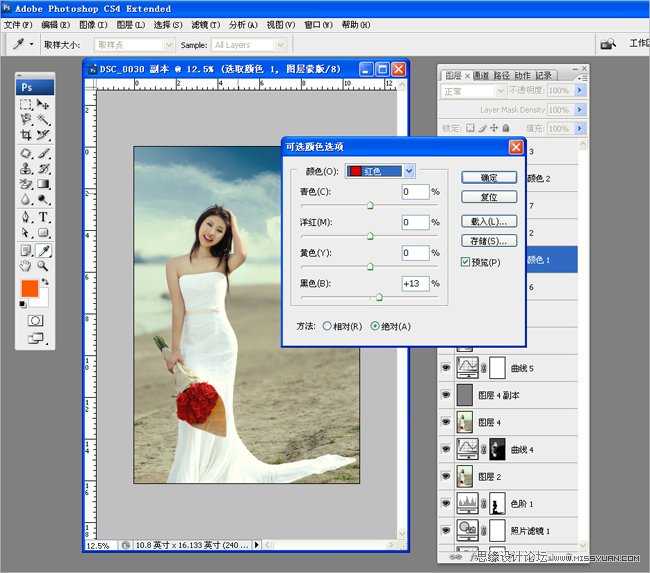Select the Type (T) tool

[44, 217]
